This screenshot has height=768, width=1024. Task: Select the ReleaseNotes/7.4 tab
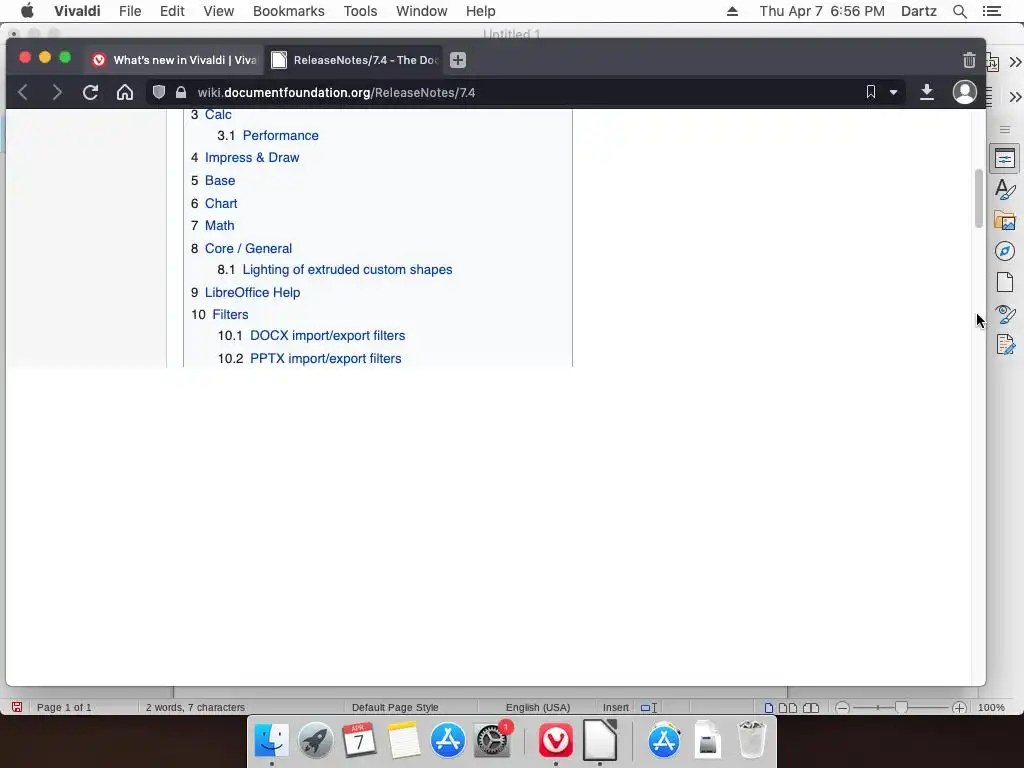coord(353,60)
